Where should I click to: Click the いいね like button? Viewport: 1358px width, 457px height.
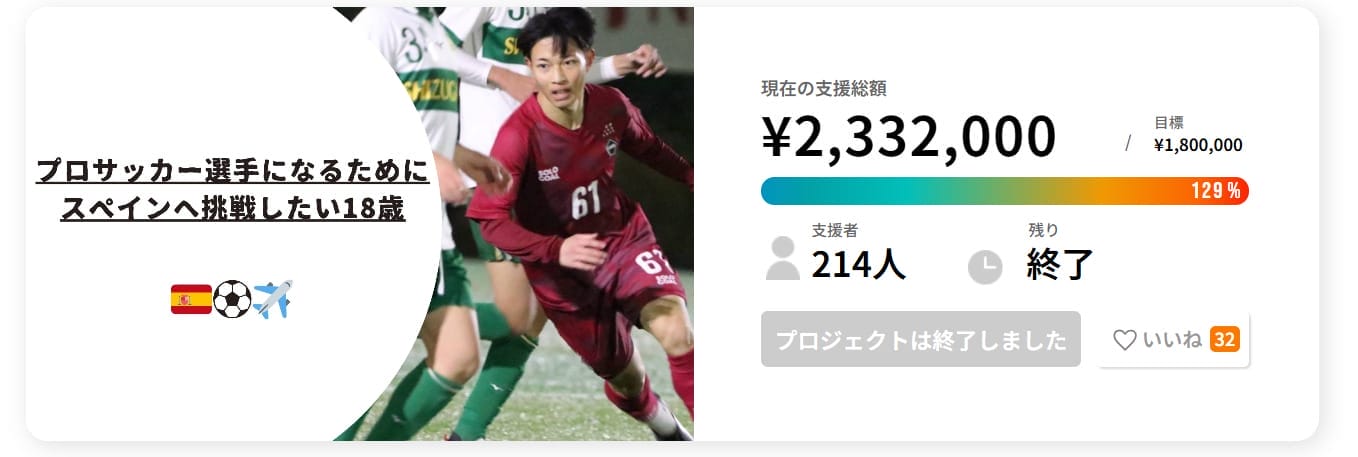pyautogui.click(x=1173, y=340)
